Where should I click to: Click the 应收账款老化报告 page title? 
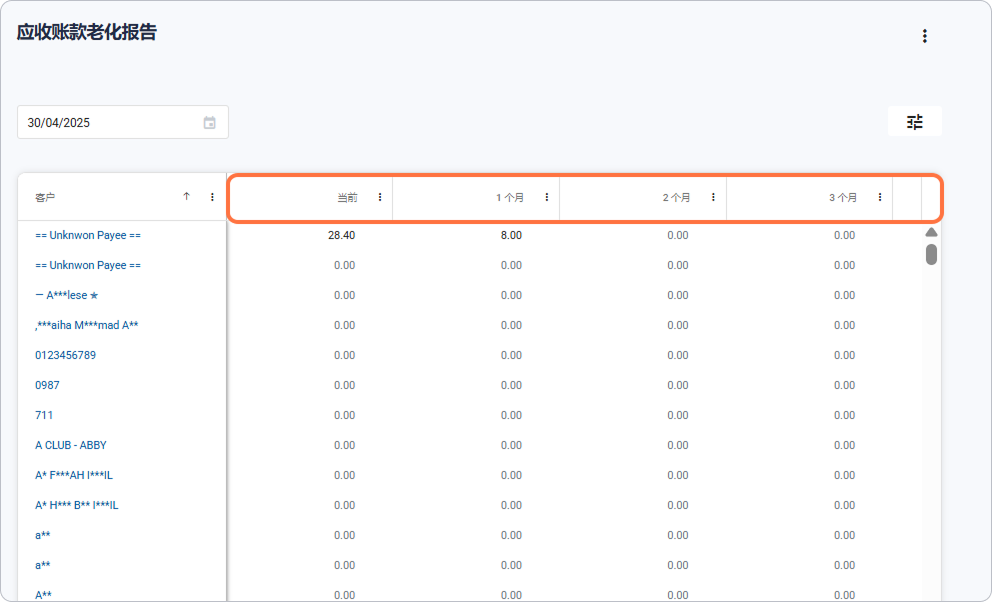87,32
